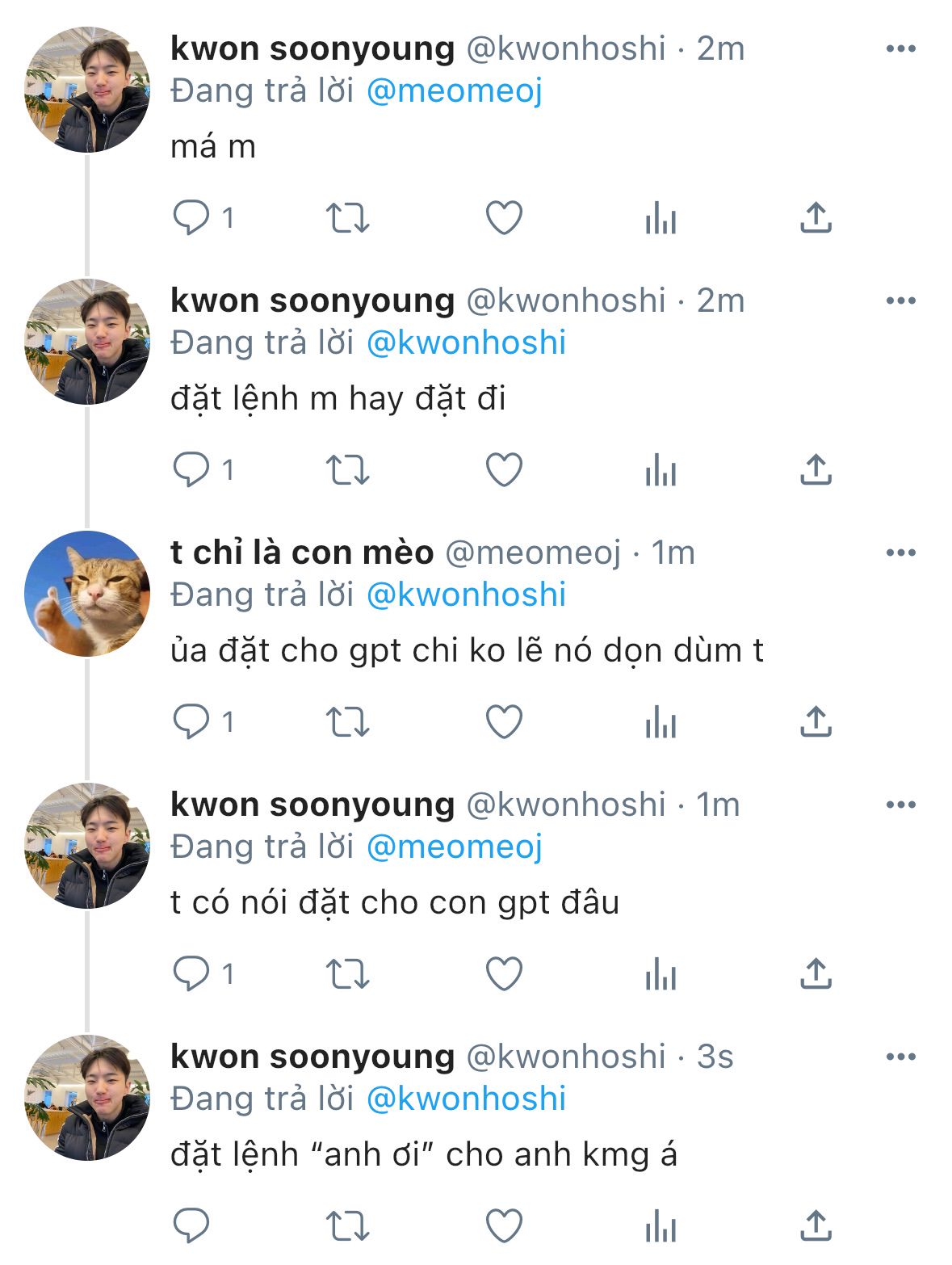Open more options for "má m" tweet
This screenshot has width=952, height=1265.
tap(900, 49)
